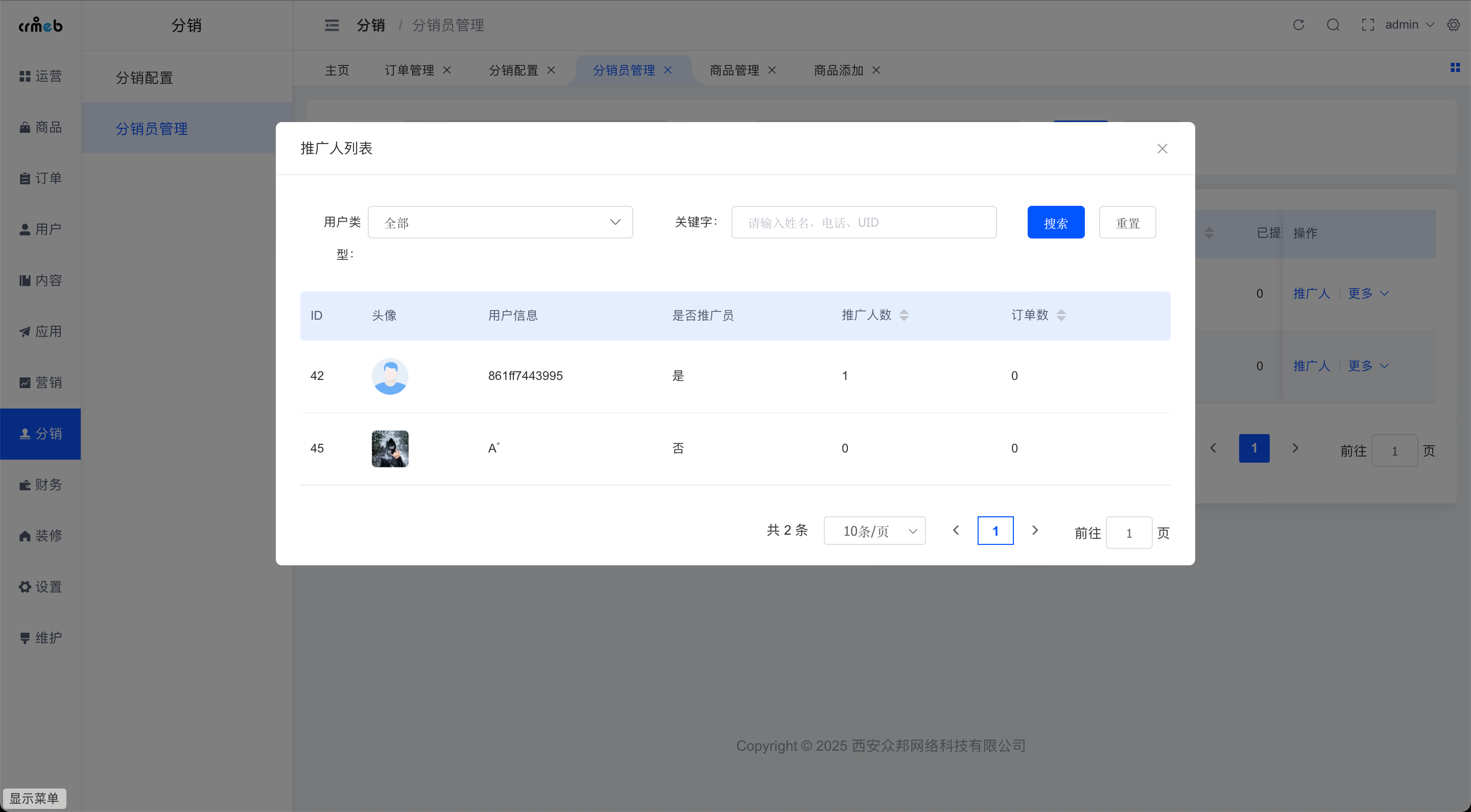This screenshot has width=1471, height=812.
Task: Toggle fullscreen mode icon
Action: tap(1367, 25)
